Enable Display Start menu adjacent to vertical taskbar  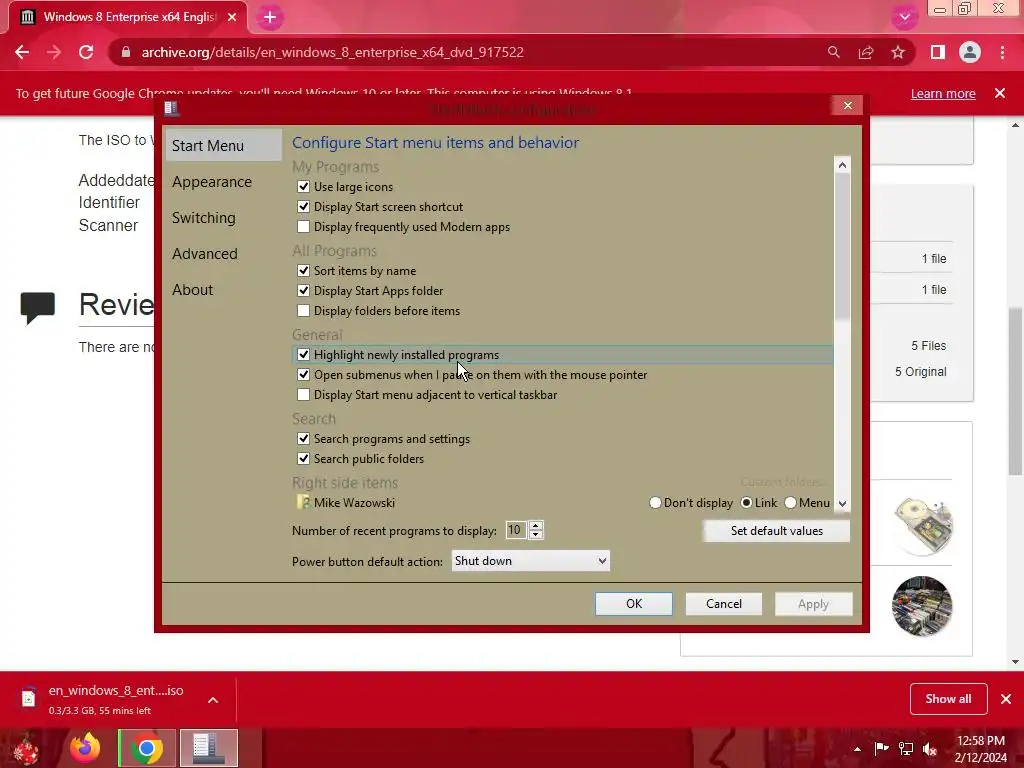tap(303, 394)
